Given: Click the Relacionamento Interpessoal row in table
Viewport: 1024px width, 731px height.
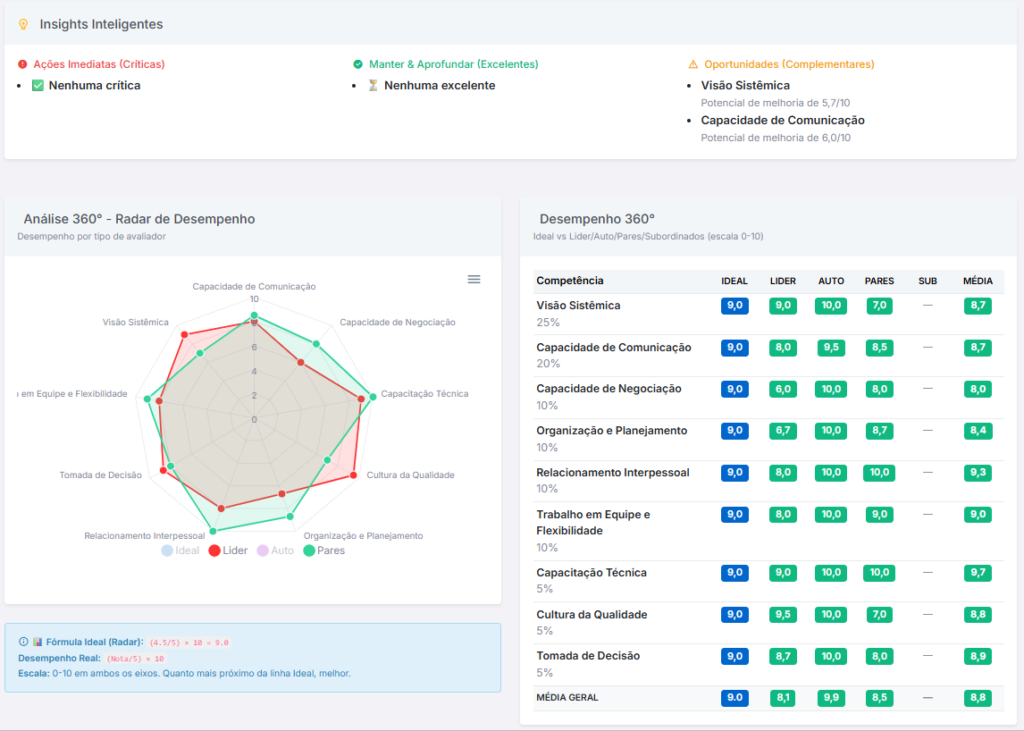Looking at the screenshot, I should pos(613,473).
